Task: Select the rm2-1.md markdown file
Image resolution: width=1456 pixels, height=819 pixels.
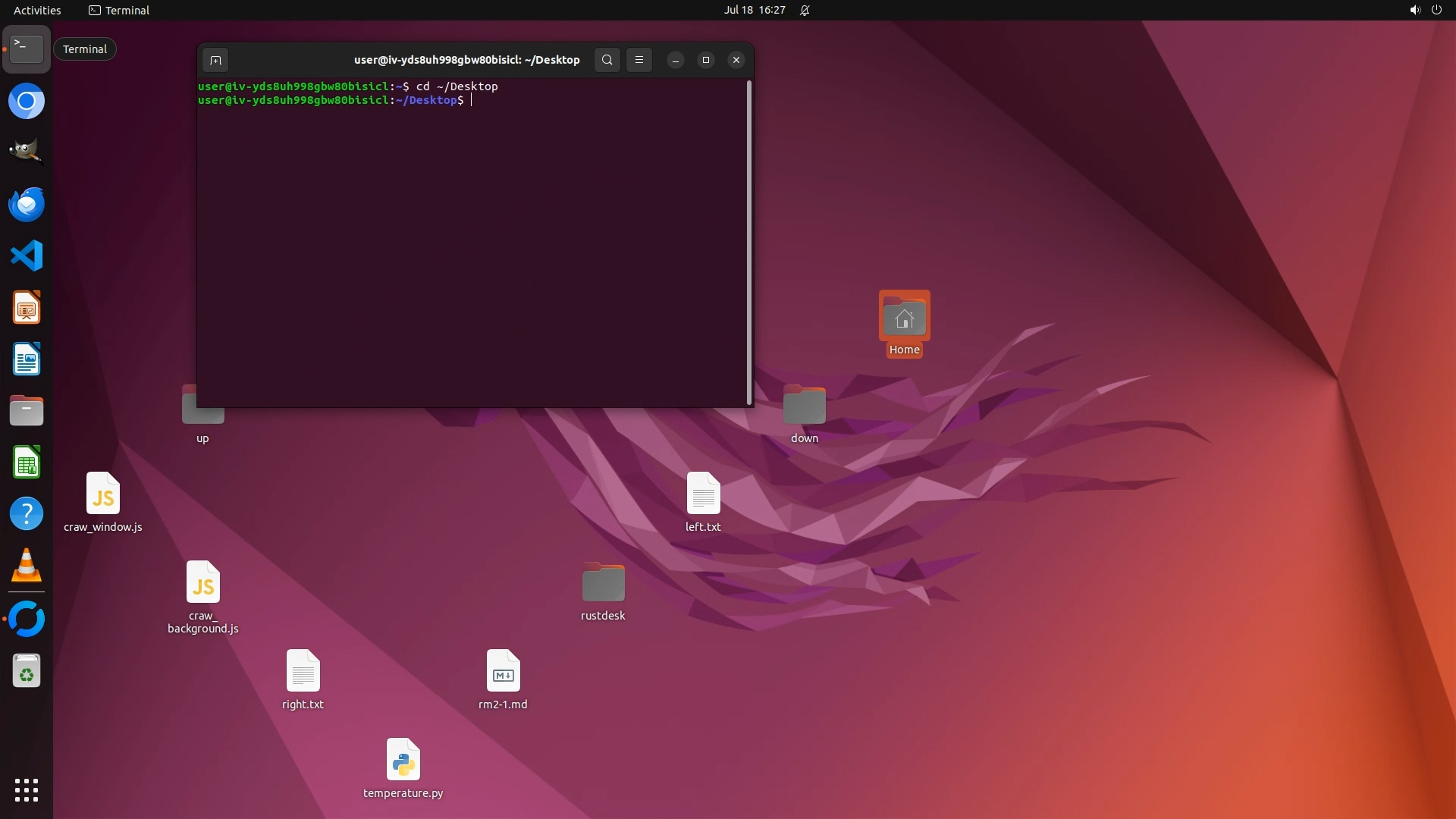Action: 503,672
